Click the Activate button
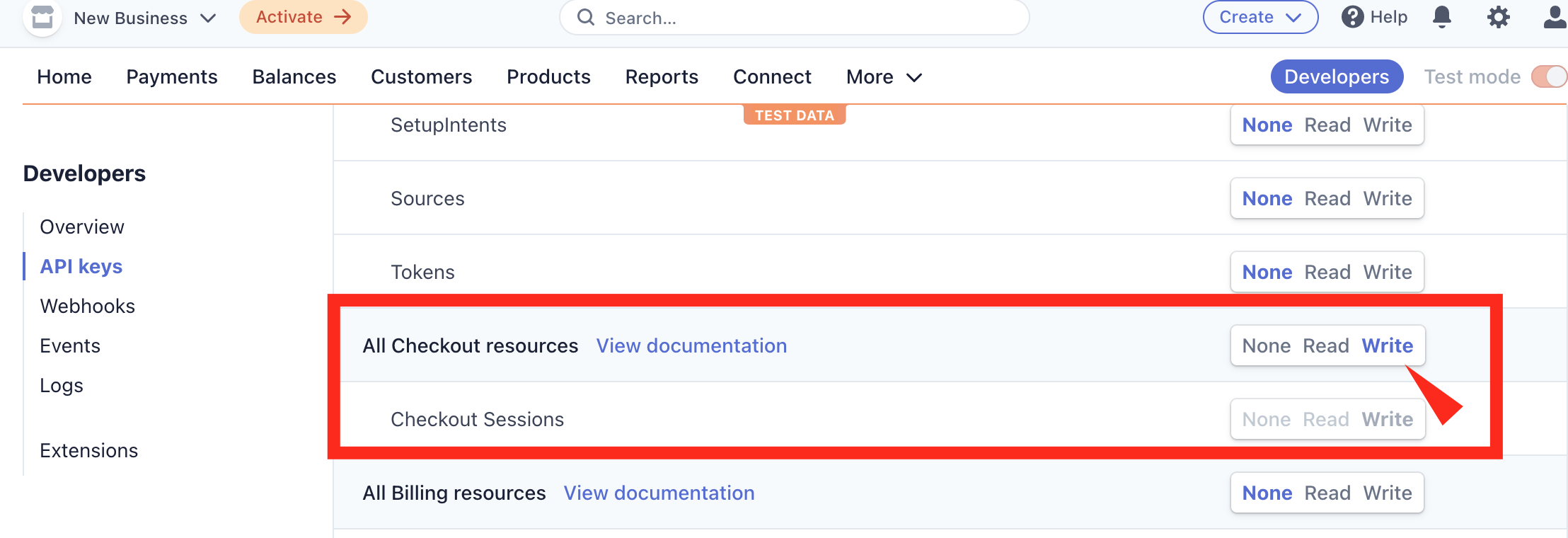 click(303, 17)
